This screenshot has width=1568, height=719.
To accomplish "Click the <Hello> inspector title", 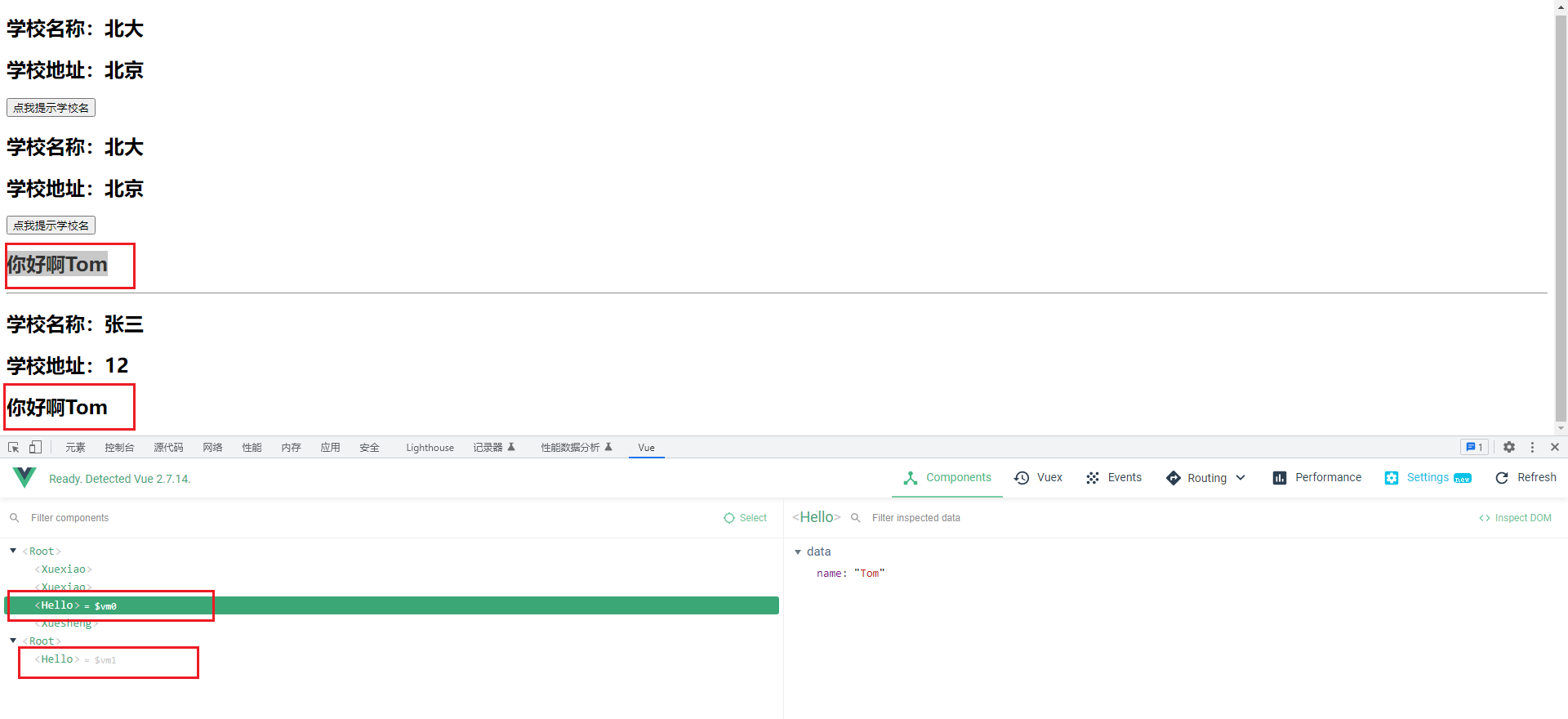I will point(817,517).
